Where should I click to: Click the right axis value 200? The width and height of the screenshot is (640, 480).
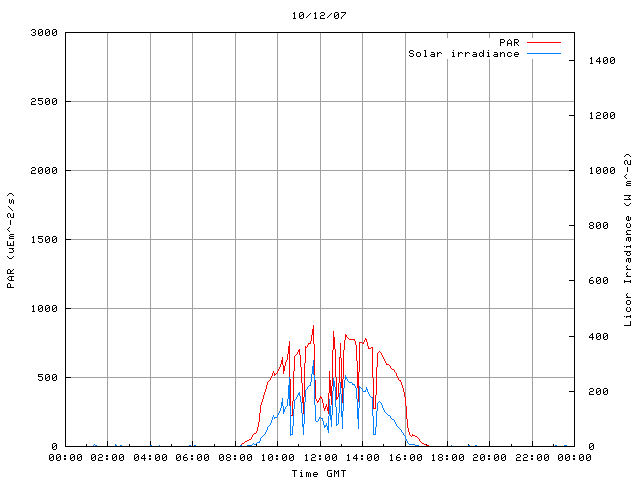pos(598,392)
